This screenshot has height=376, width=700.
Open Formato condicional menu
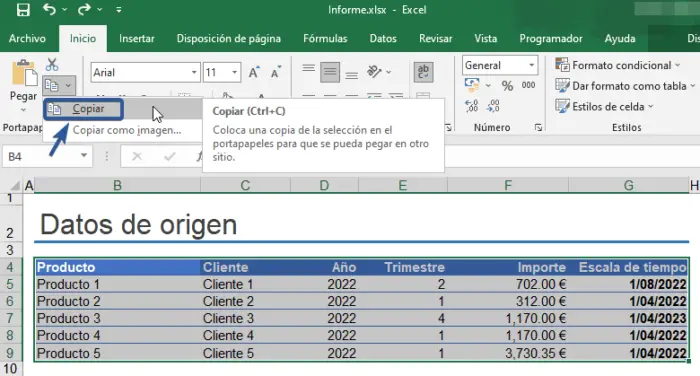pos(618,65)
